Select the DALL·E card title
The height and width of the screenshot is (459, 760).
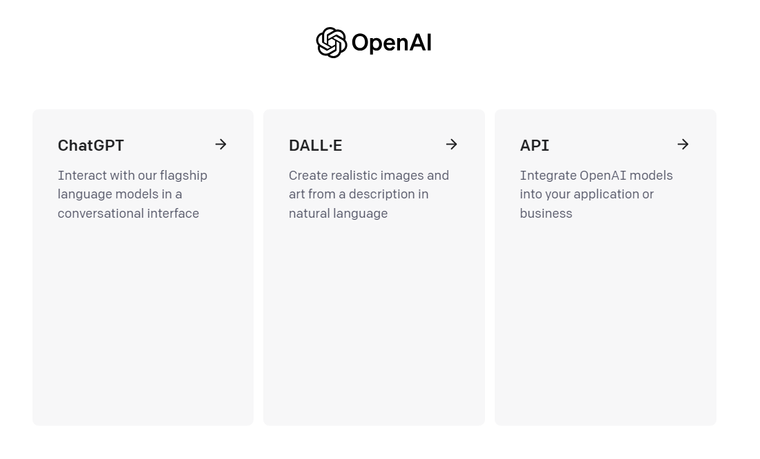pyautogui.click(x=316, y=145)
